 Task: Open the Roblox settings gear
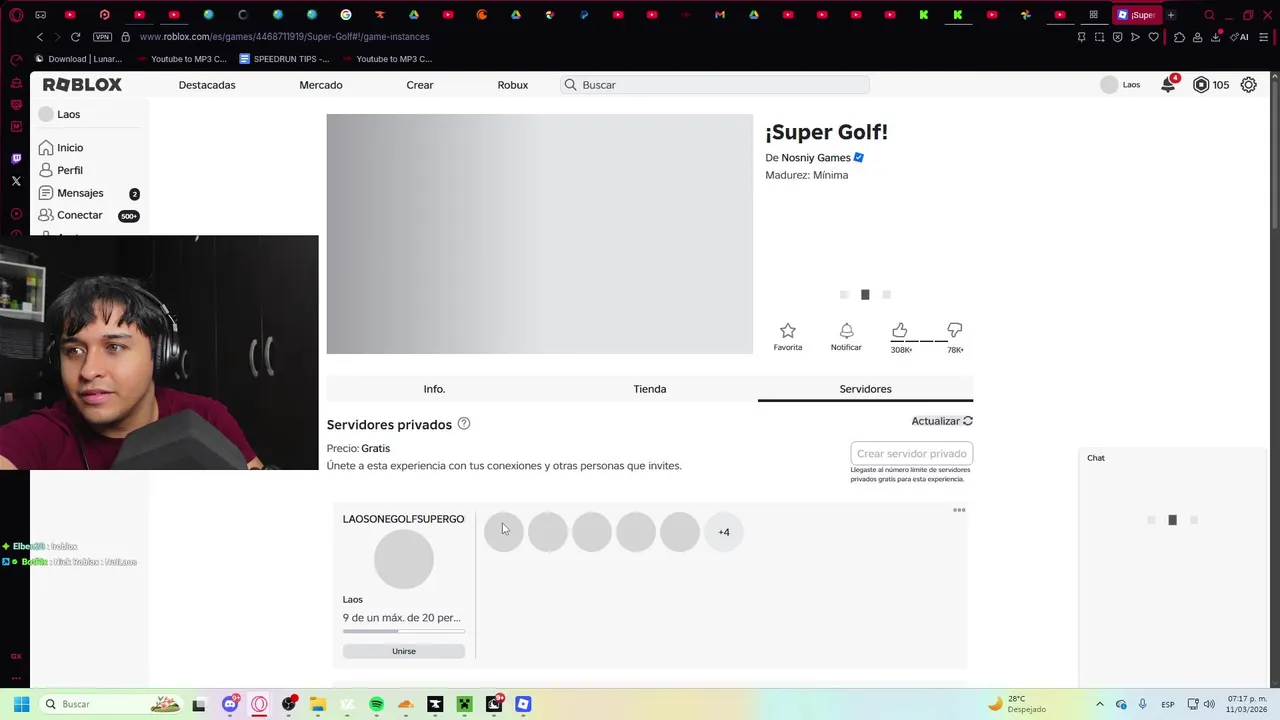[x=1248, y=85]
